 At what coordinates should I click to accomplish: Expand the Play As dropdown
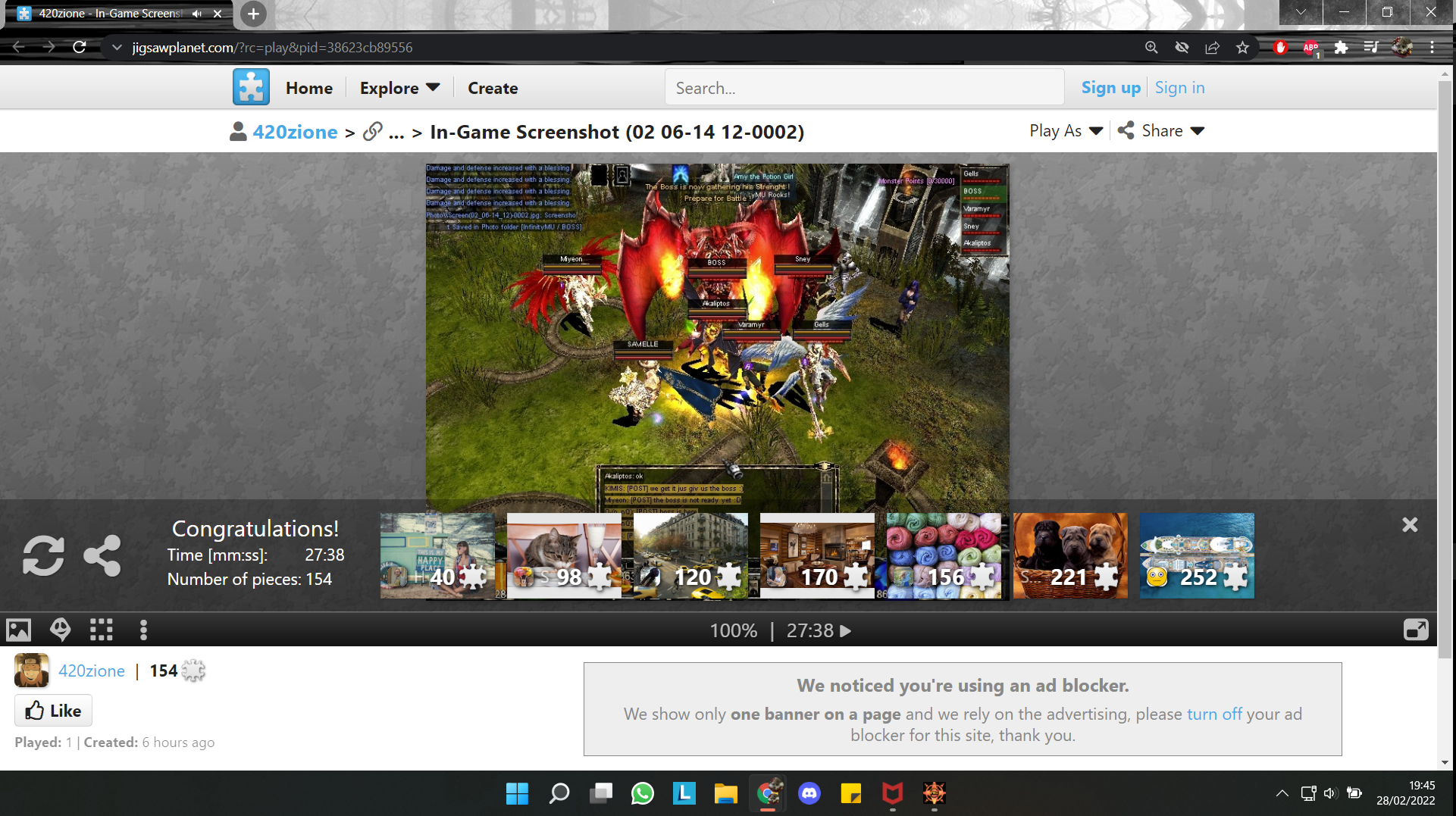point(1066,130)
